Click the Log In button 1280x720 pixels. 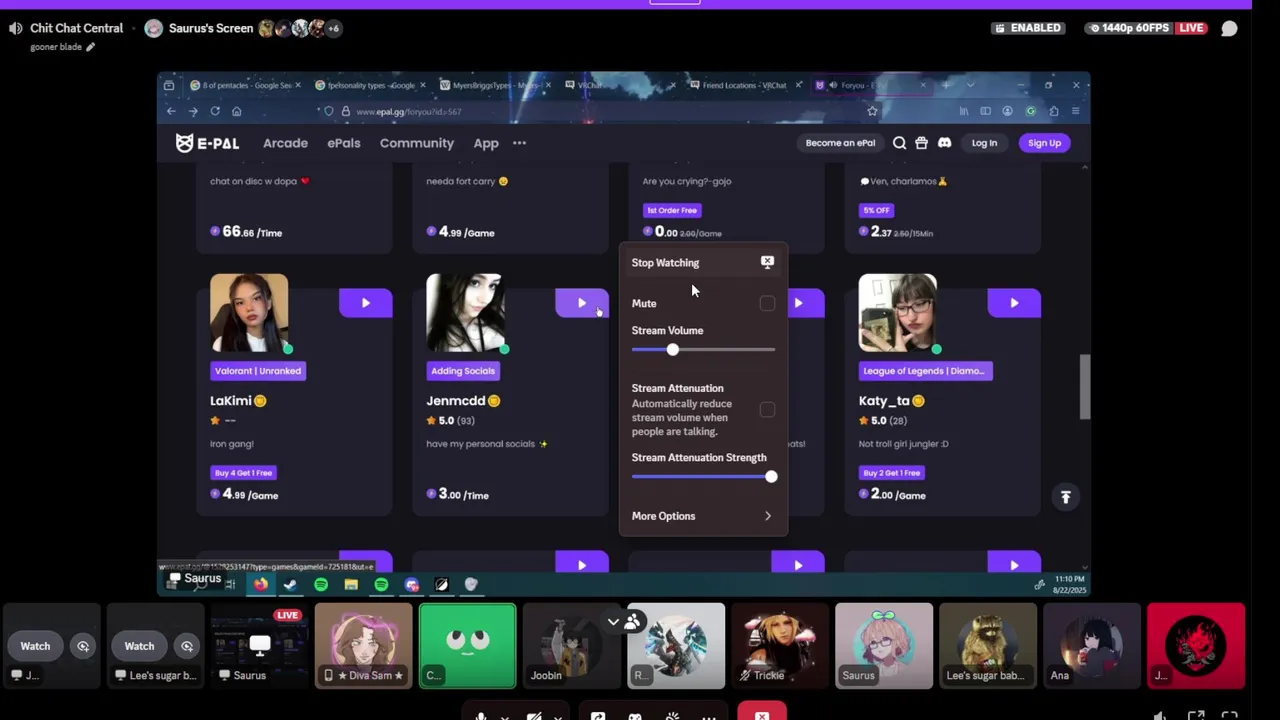coord(984,143)
